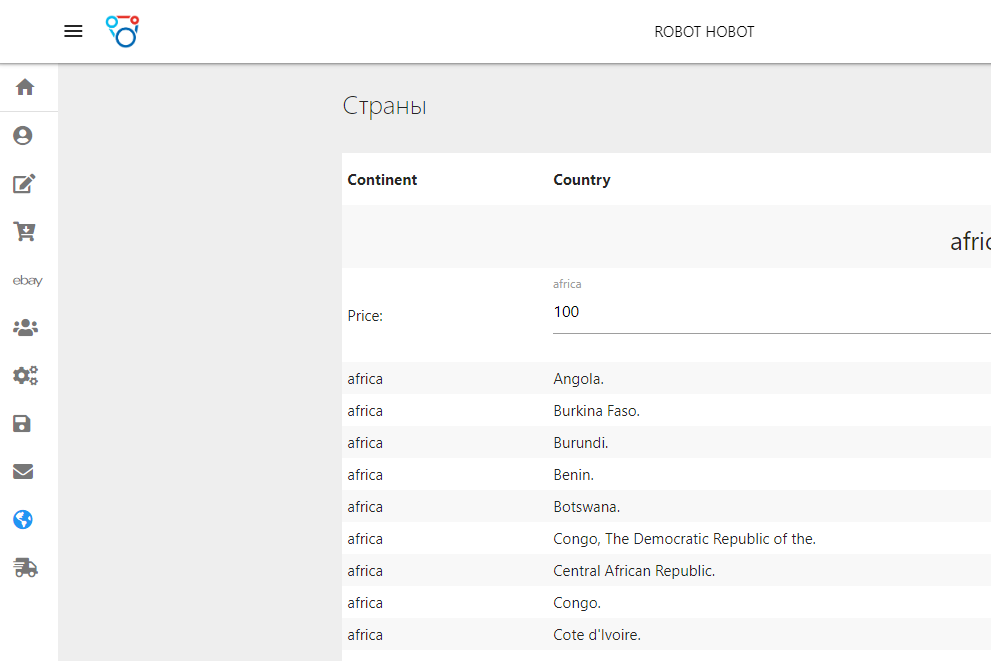This screenshot has height=661, width=991.
Task: Click the Robot Hobot logo
Action: (122, 31)
